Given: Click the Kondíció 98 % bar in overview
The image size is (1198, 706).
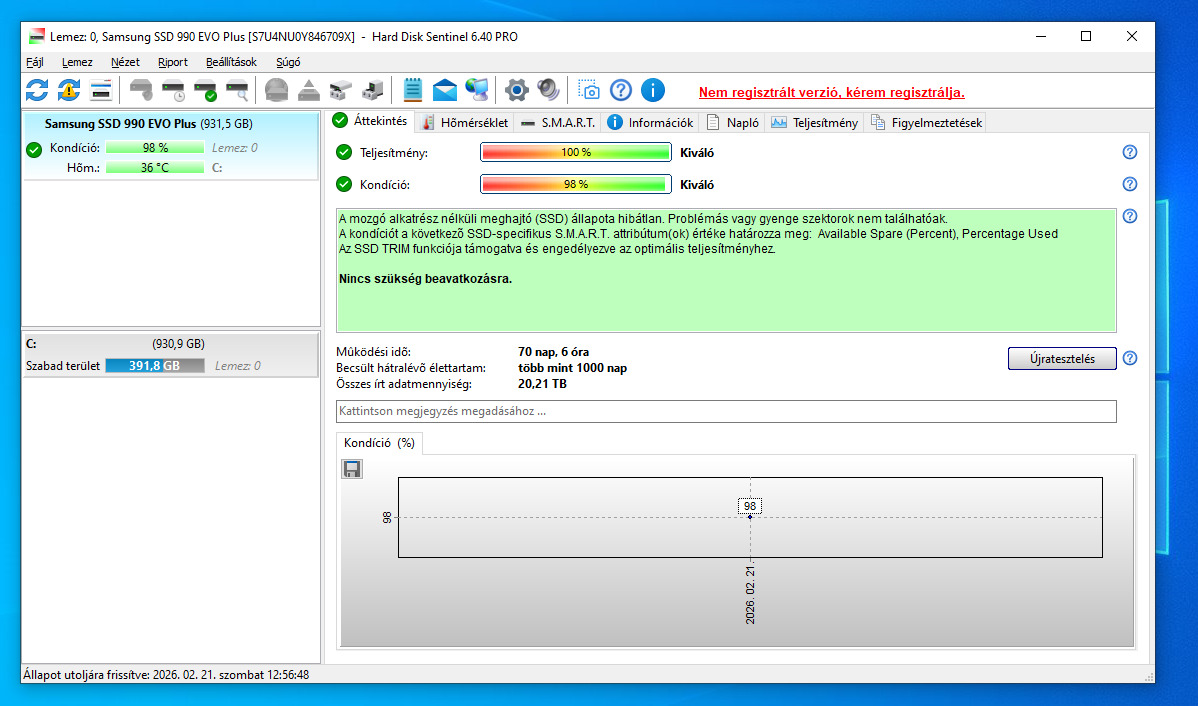Looking at the screenshot, I should 575,184.
